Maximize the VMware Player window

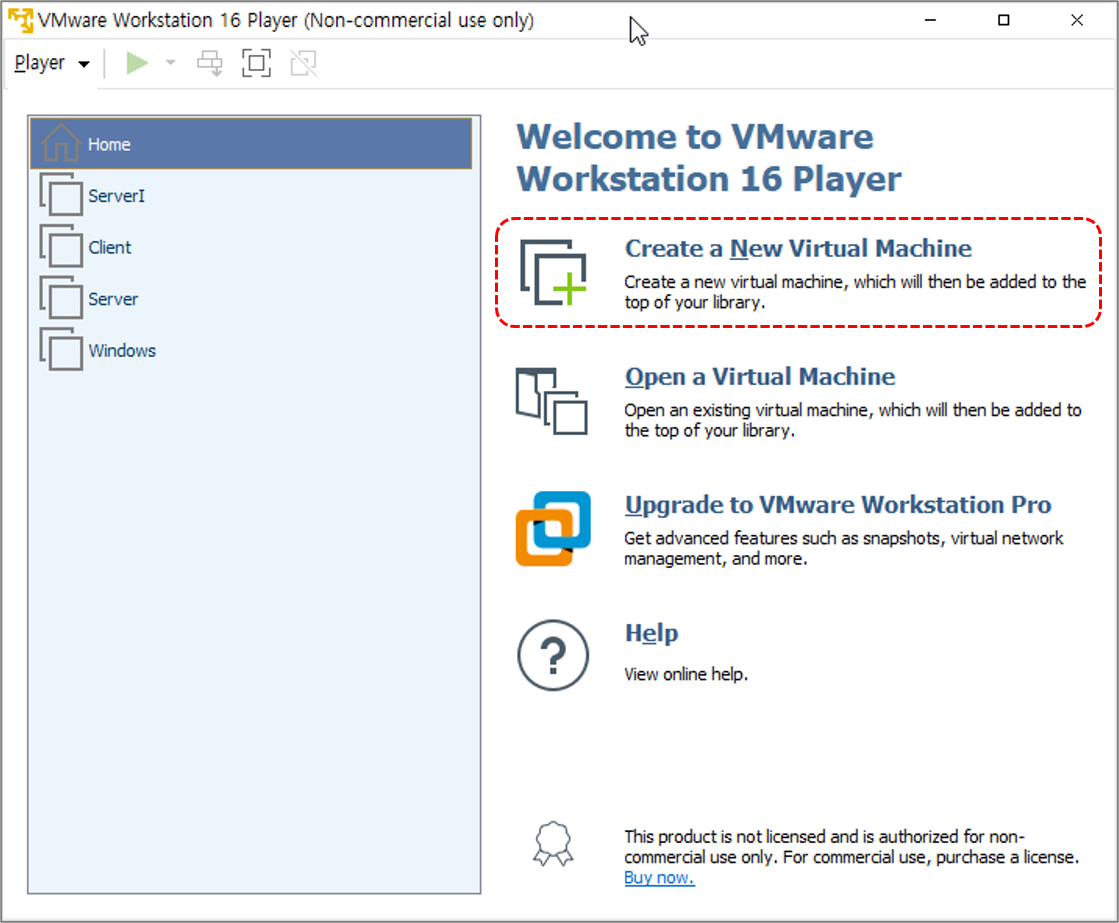(1003, 20)
